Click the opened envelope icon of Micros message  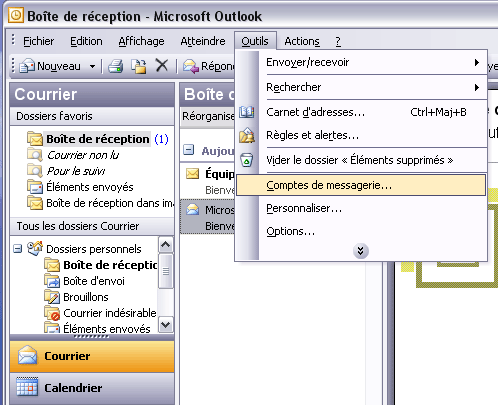pyautogui.click(x=192, y=209)
